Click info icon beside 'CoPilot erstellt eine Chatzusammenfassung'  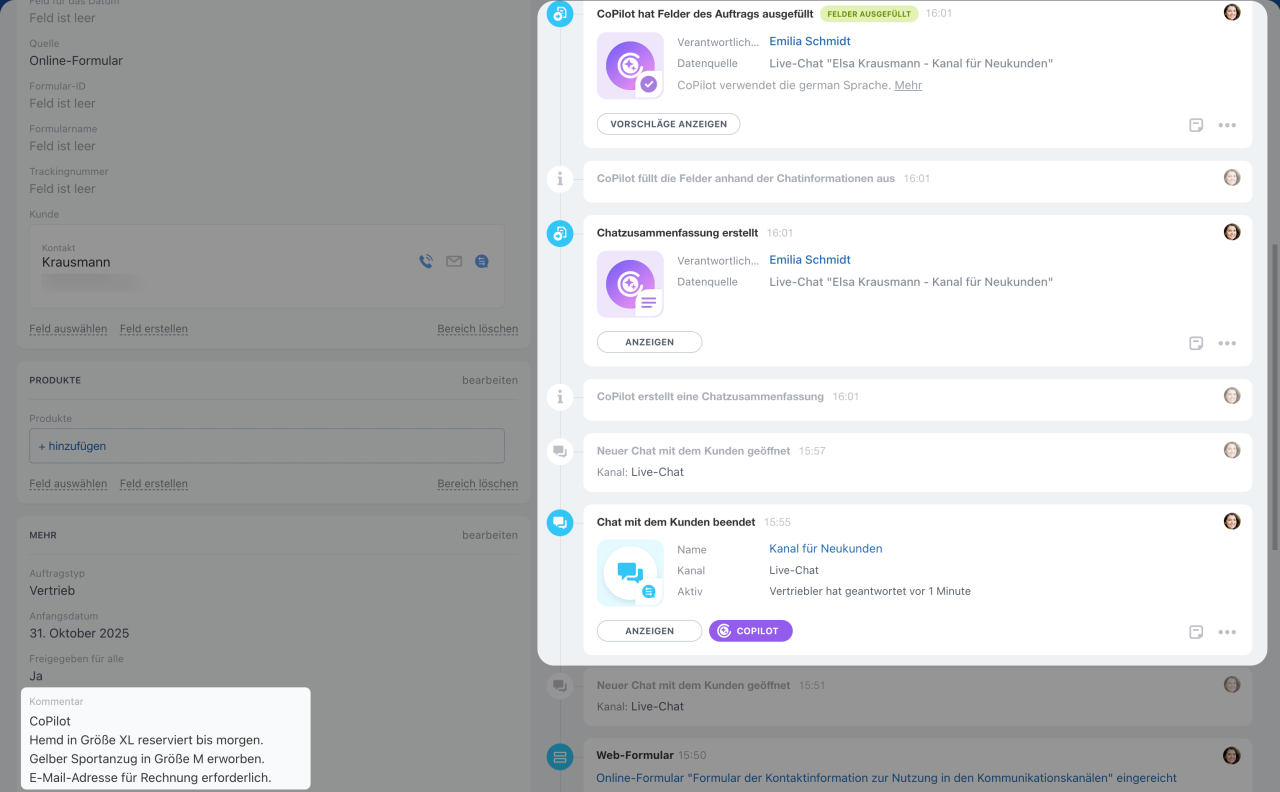560,397
